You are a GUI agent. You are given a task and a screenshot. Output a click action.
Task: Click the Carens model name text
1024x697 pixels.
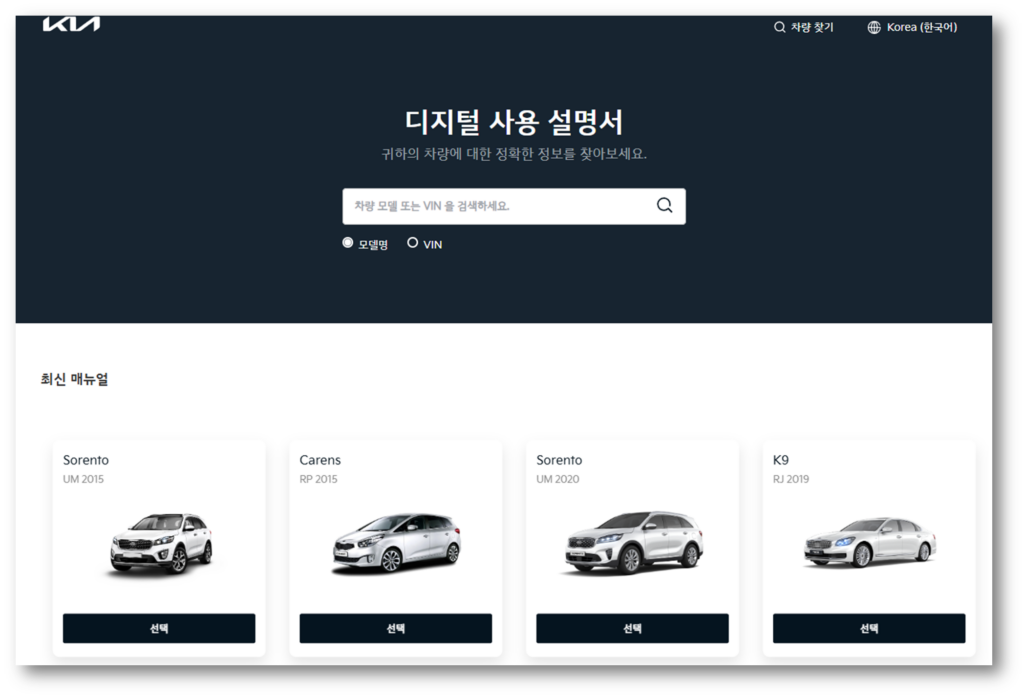tap(320, 460)
